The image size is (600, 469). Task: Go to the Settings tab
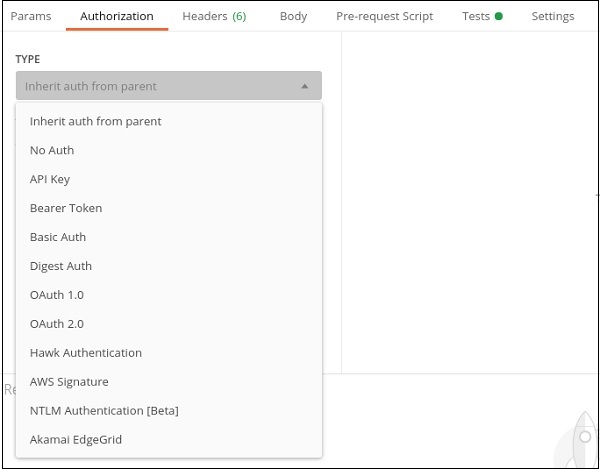pos(552,16)
